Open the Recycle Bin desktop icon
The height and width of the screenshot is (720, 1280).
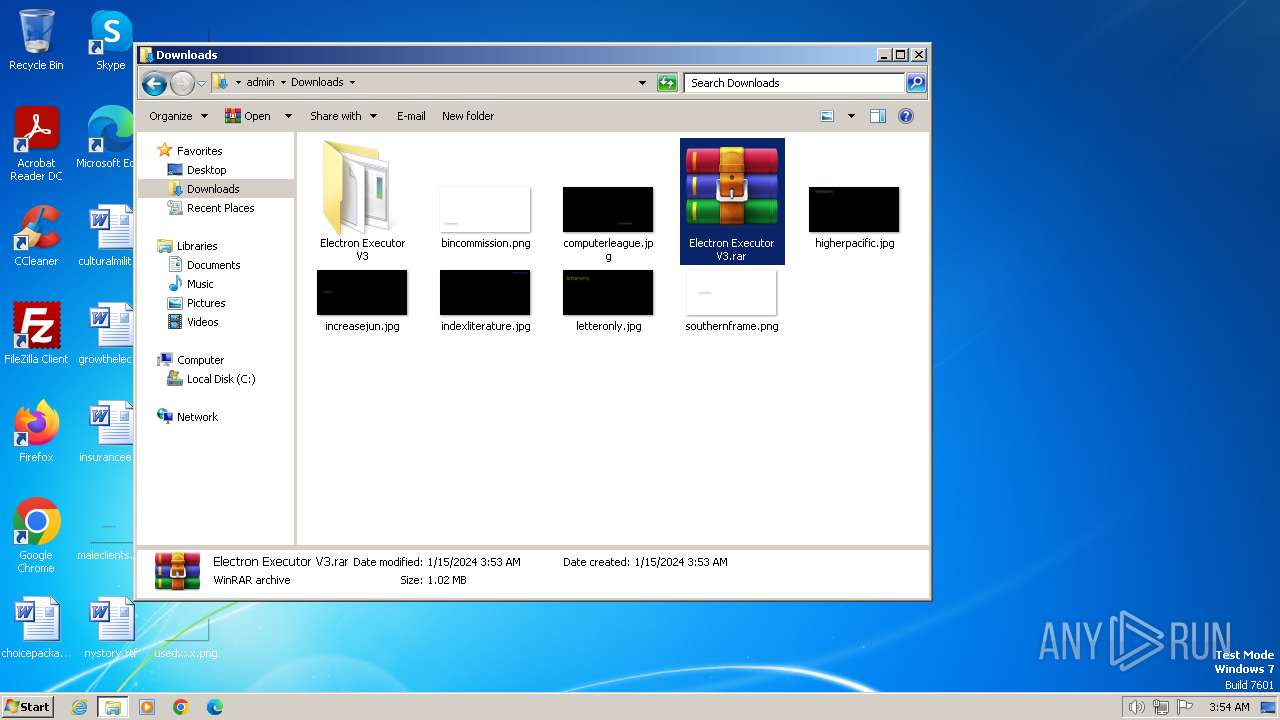pyautogui.click(x=36, y=40)
